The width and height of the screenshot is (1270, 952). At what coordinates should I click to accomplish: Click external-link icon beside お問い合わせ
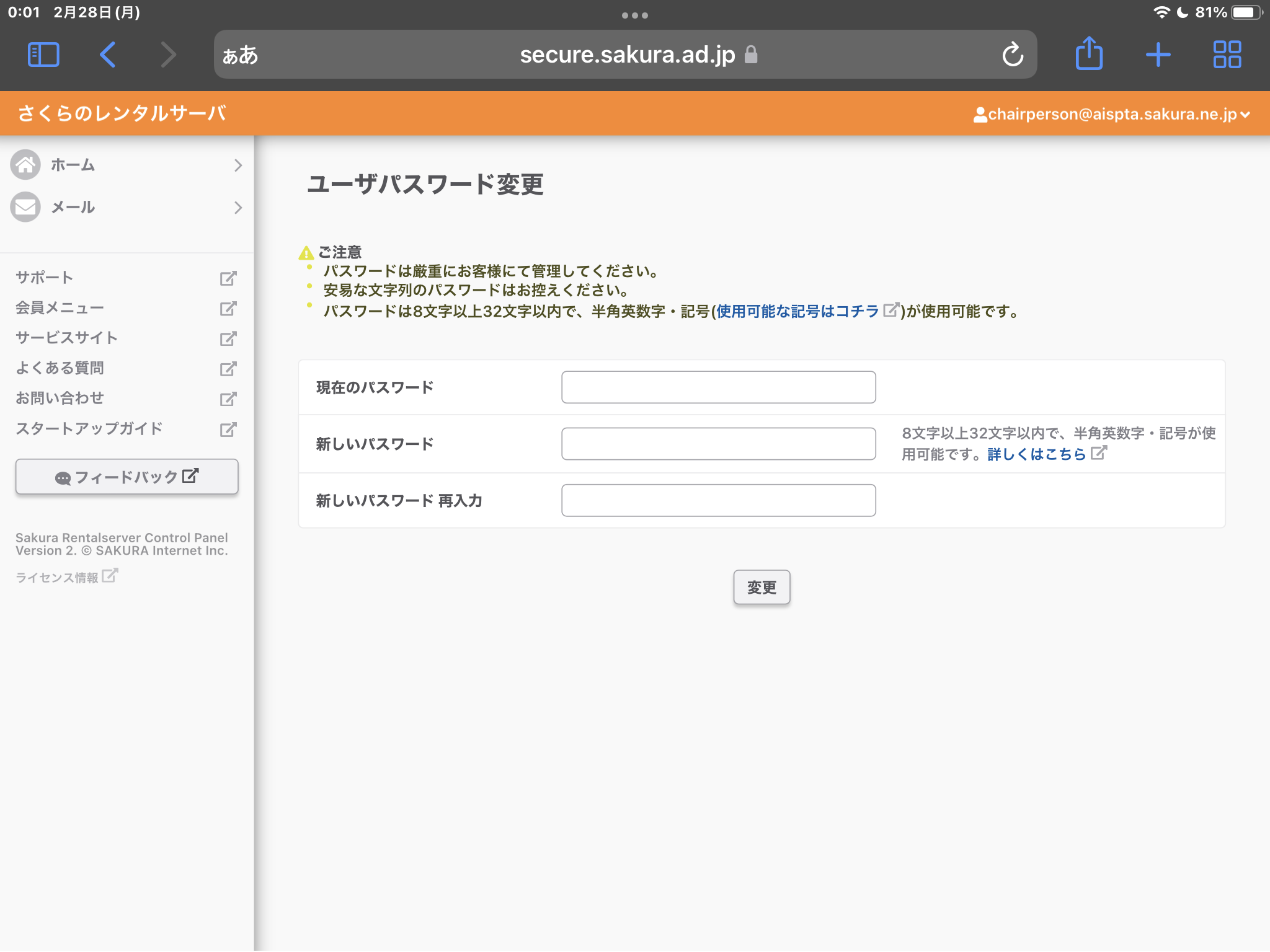(228, 399)
